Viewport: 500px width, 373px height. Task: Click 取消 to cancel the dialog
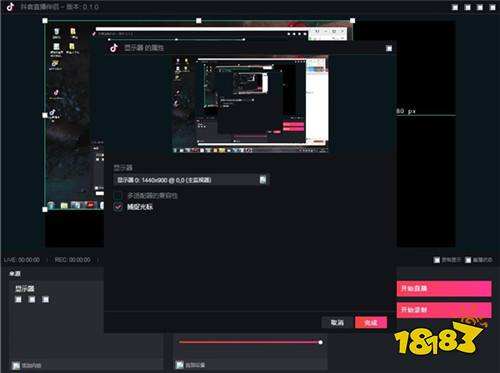tap(337, 322)
